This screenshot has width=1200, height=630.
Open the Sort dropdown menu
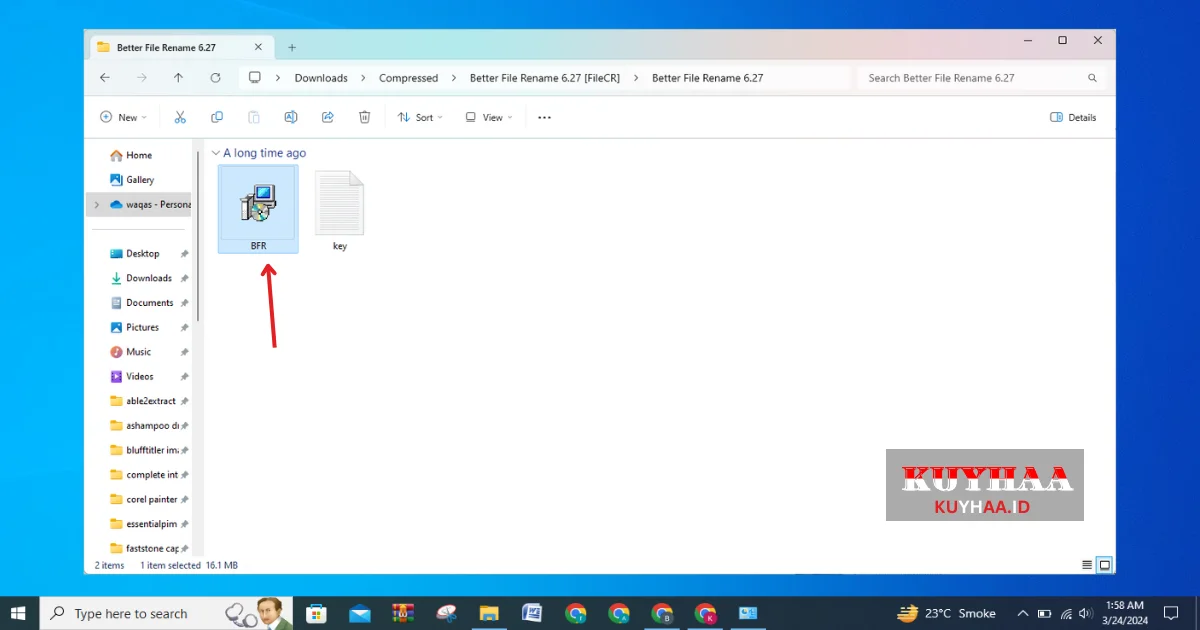[x=420, y=117]
